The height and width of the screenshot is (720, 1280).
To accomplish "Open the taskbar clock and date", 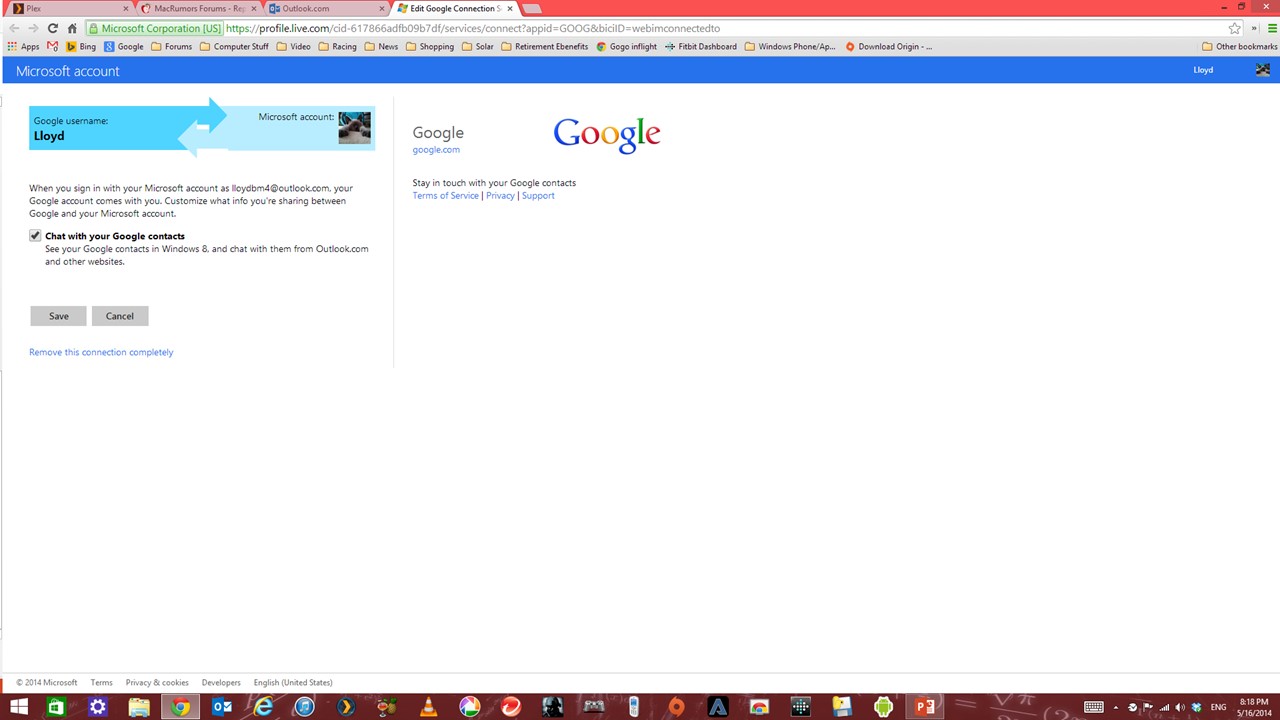I will 1253,707.
